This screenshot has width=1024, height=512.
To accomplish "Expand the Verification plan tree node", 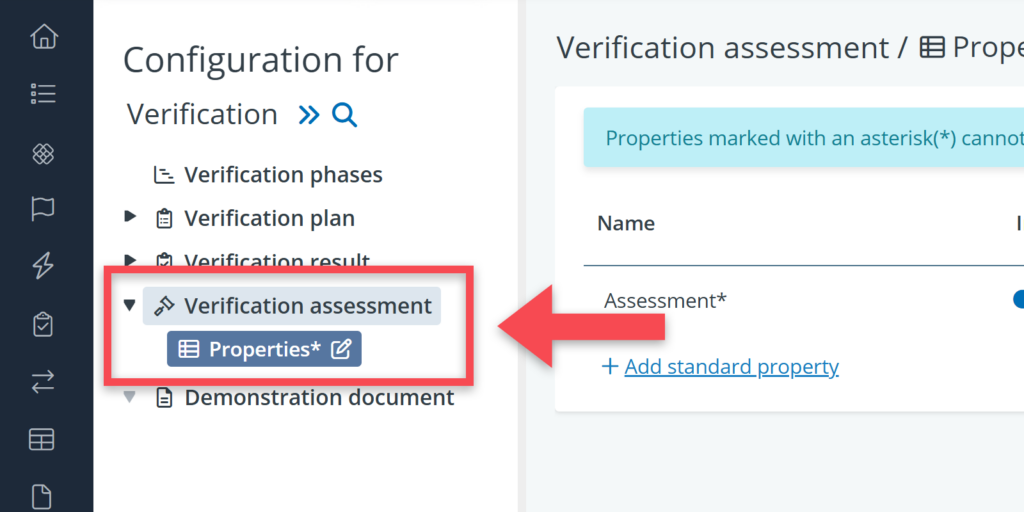I will click(130, 217).
